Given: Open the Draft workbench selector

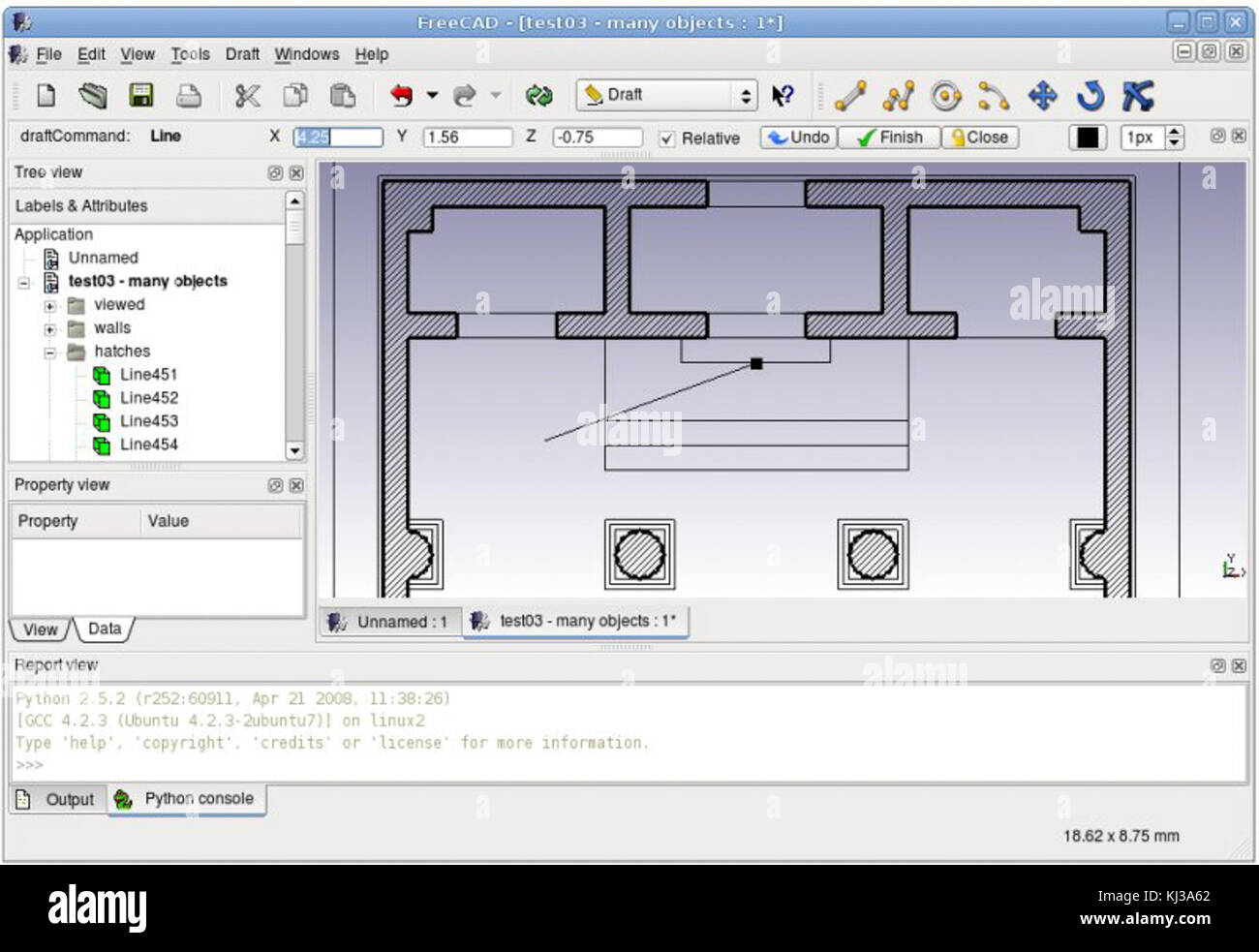Looking at the screenshot, I should [666, 95].
